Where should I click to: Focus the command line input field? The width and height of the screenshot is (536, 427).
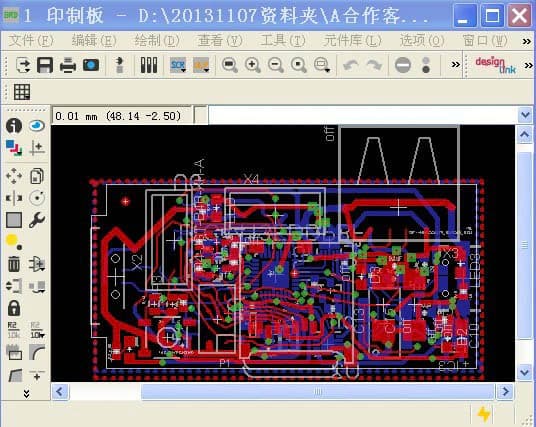pos(363,115)
